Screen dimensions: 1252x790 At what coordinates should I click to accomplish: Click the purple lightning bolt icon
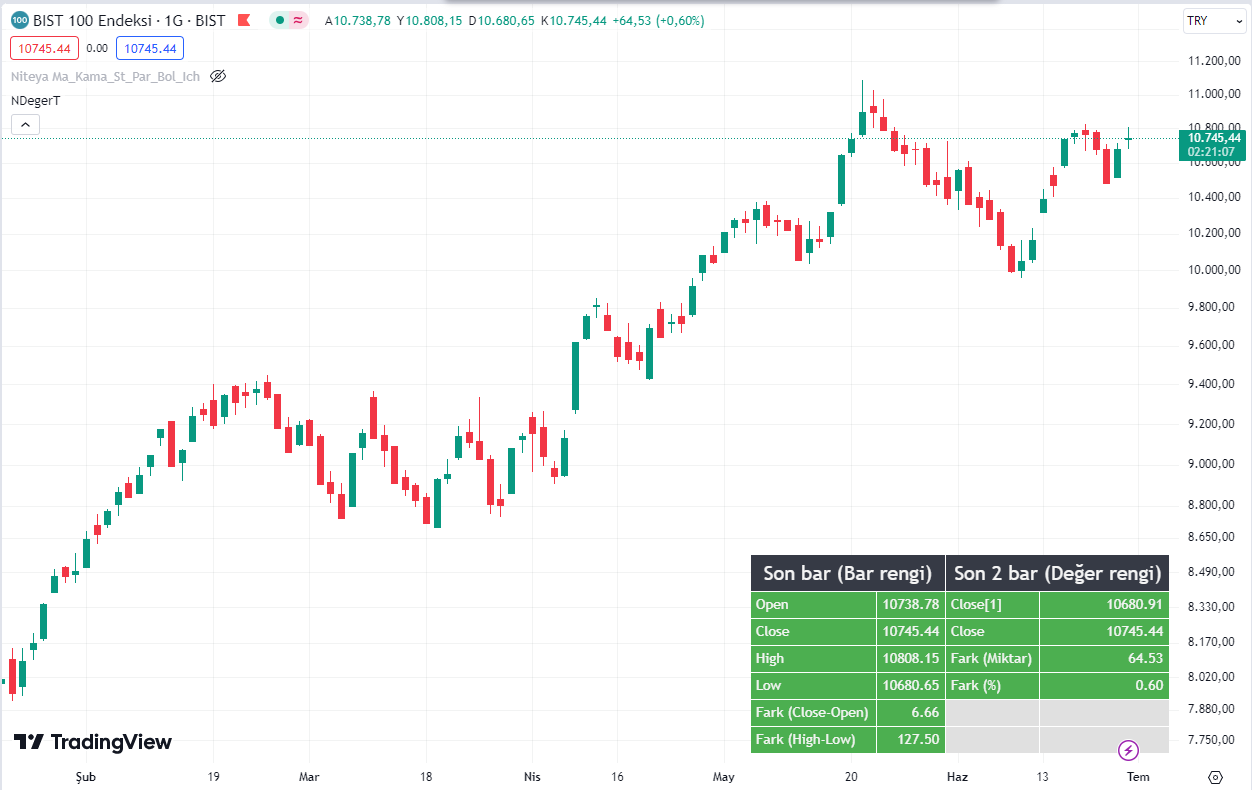tap(1128, 750)
